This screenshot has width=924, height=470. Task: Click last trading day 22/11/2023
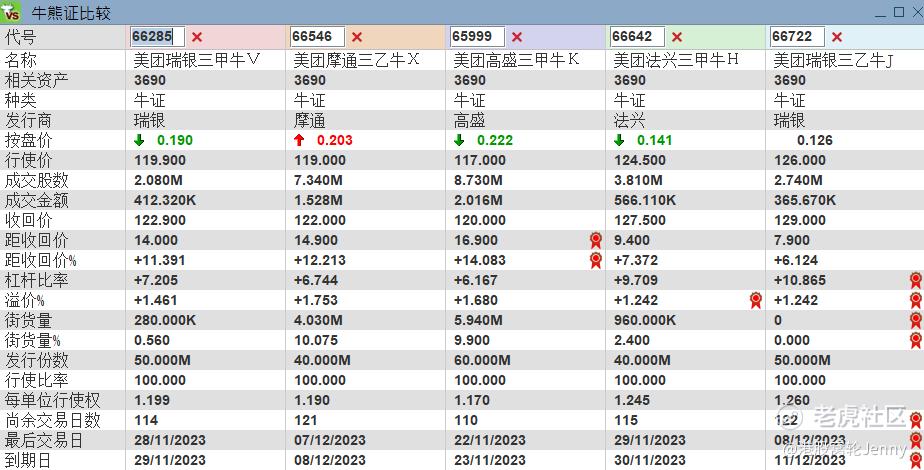click(x=490, y=441)
